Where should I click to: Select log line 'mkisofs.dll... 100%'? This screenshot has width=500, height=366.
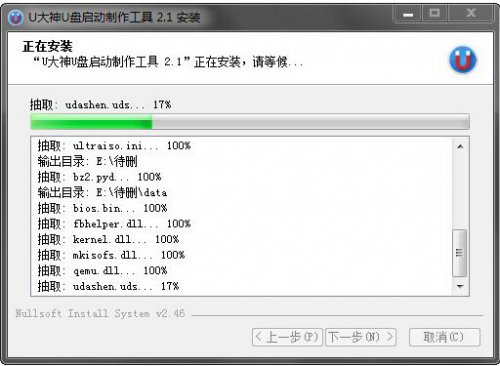[111, 255]
